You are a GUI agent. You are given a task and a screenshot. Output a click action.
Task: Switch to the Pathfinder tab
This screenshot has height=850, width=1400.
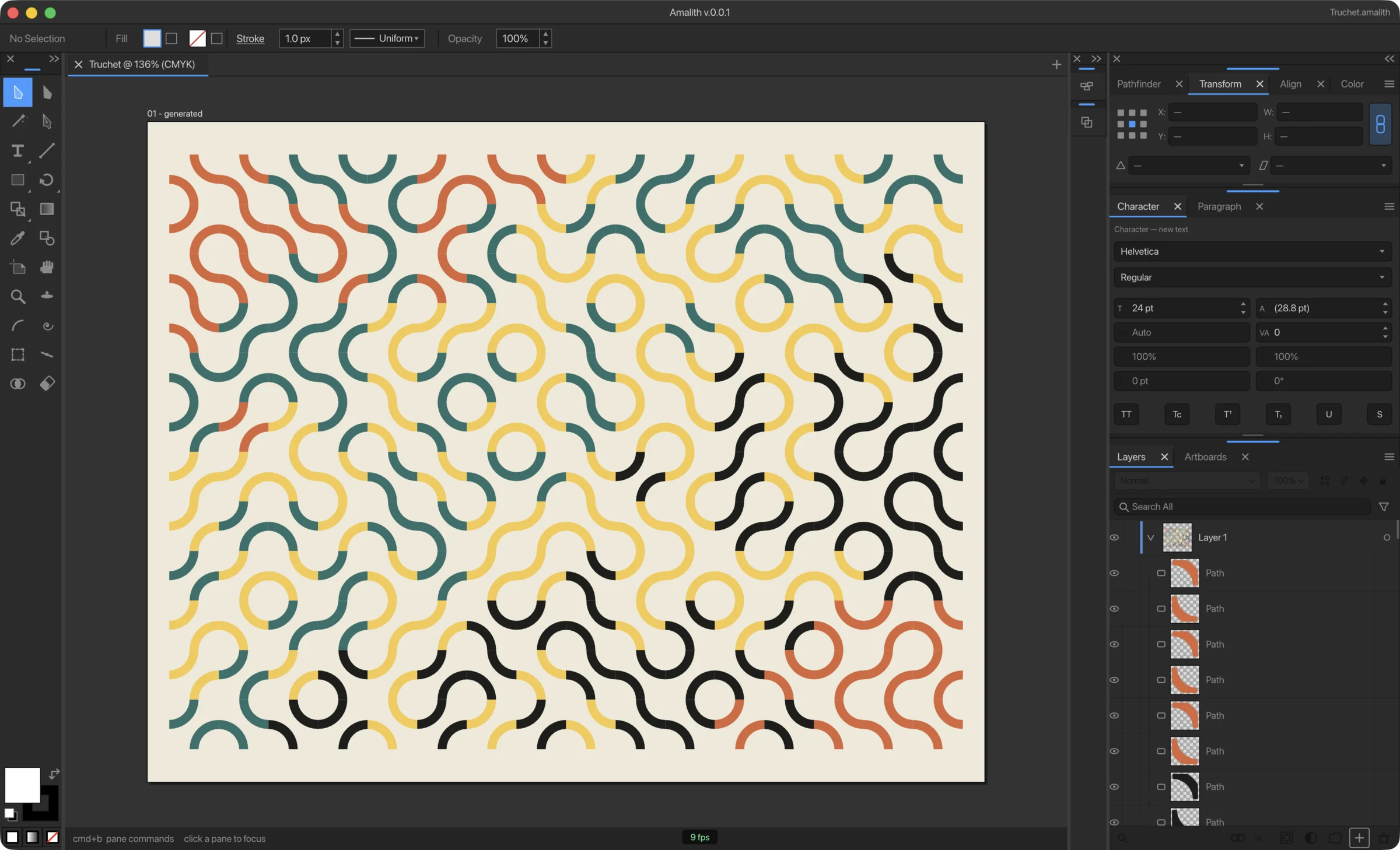1139,84
